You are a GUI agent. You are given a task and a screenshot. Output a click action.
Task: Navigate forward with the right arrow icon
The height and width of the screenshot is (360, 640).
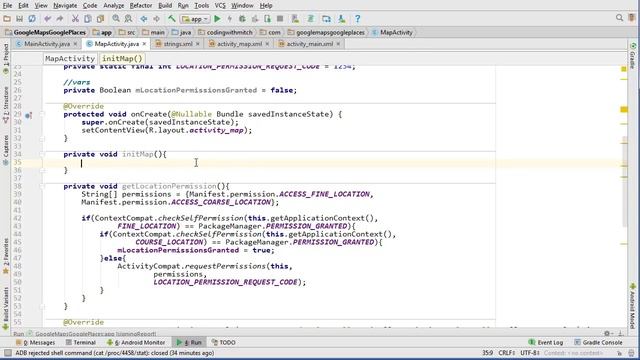click(156, 19)
